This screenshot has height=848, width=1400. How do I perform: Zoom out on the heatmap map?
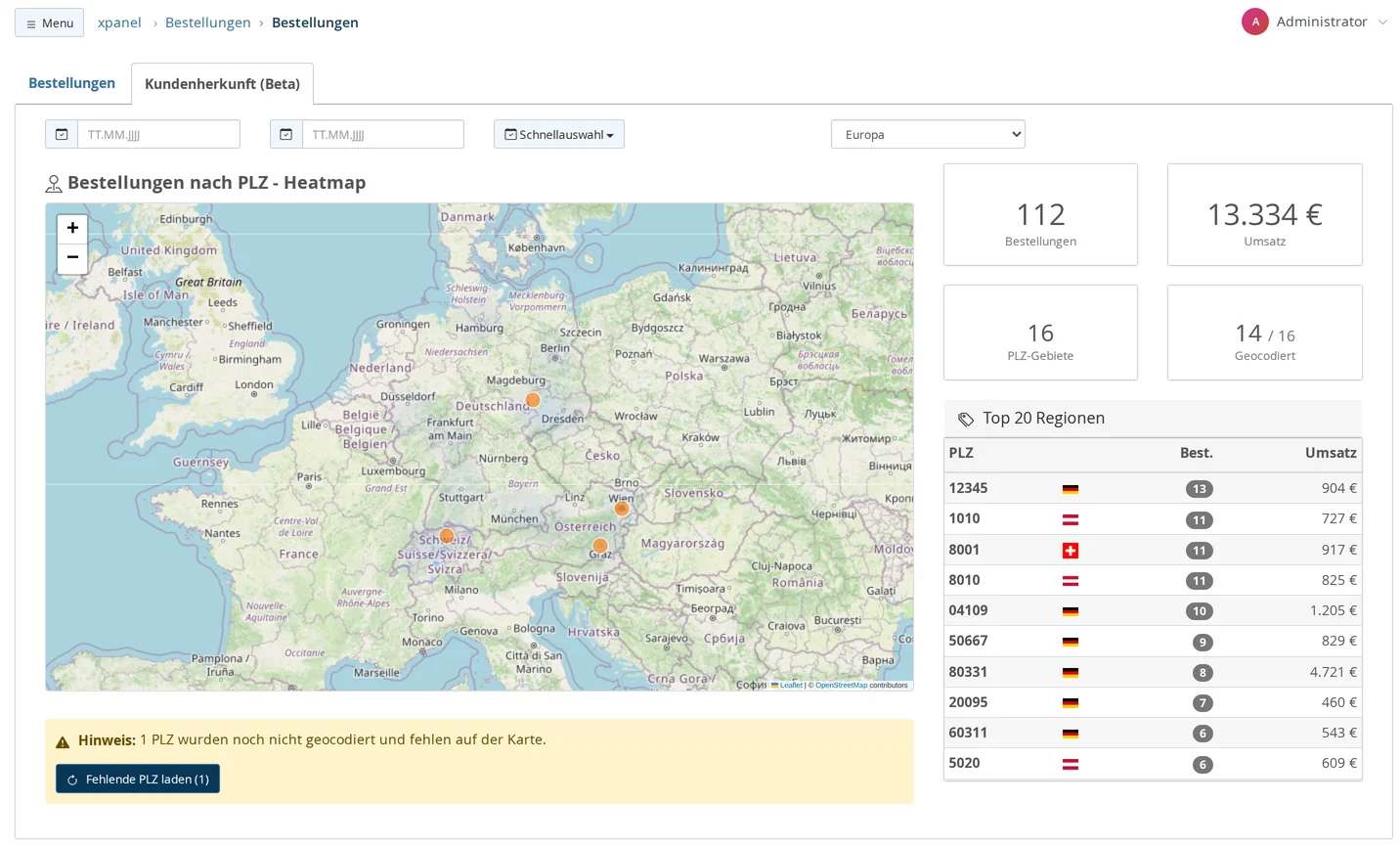coord(72,258)
